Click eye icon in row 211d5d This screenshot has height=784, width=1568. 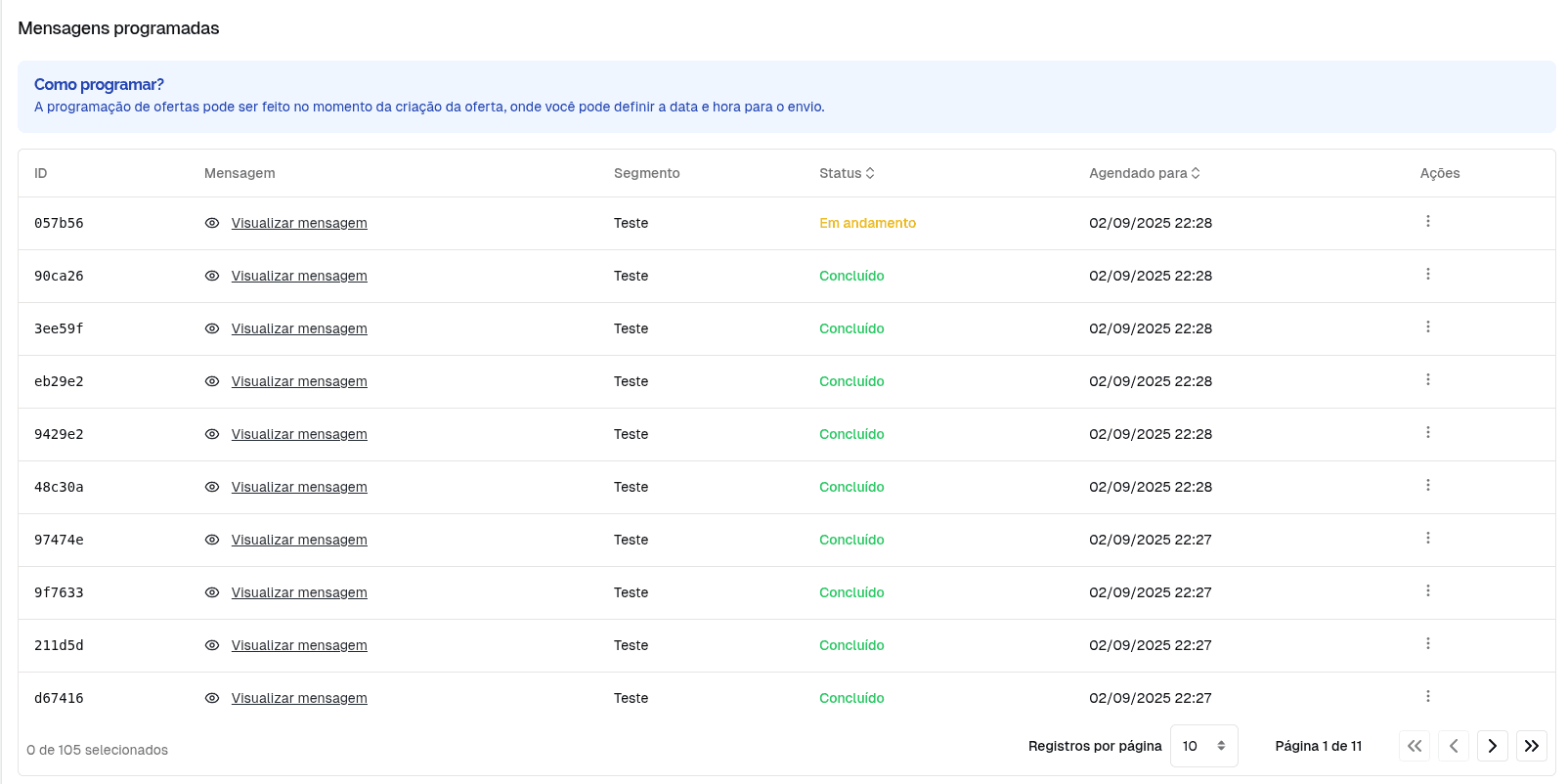211,645
